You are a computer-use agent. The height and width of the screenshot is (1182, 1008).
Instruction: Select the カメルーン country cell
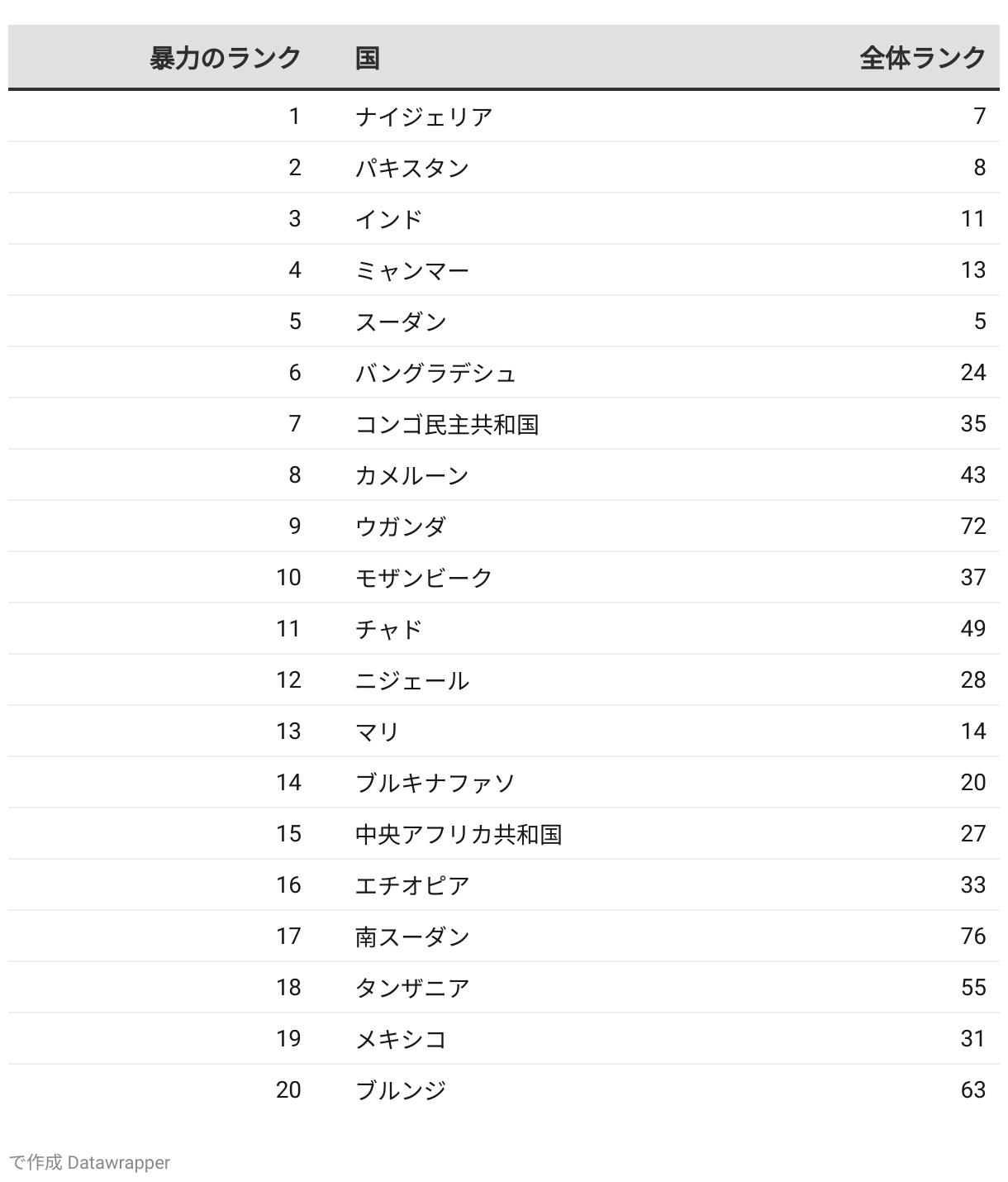click(412, 475)
